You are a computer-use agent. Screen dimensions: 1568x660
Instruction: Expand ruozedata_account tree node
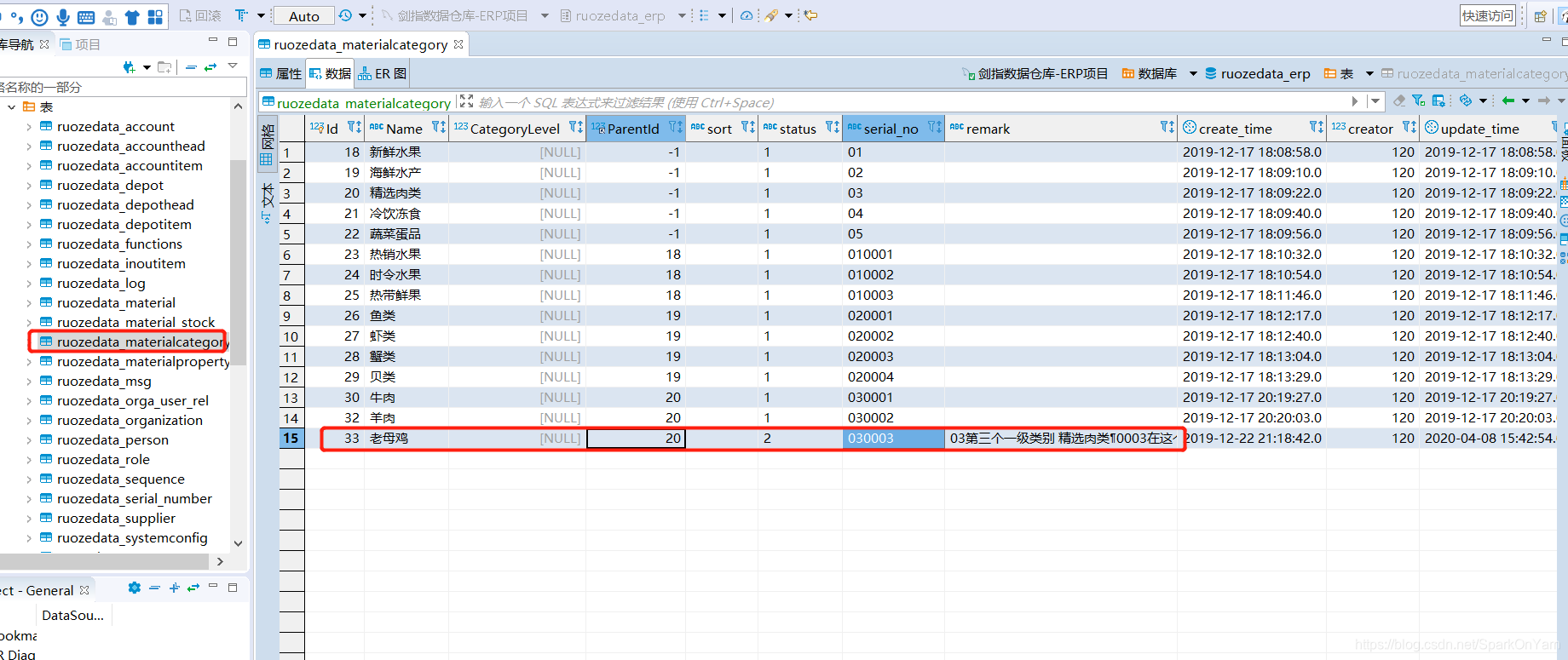pos(29,127)
